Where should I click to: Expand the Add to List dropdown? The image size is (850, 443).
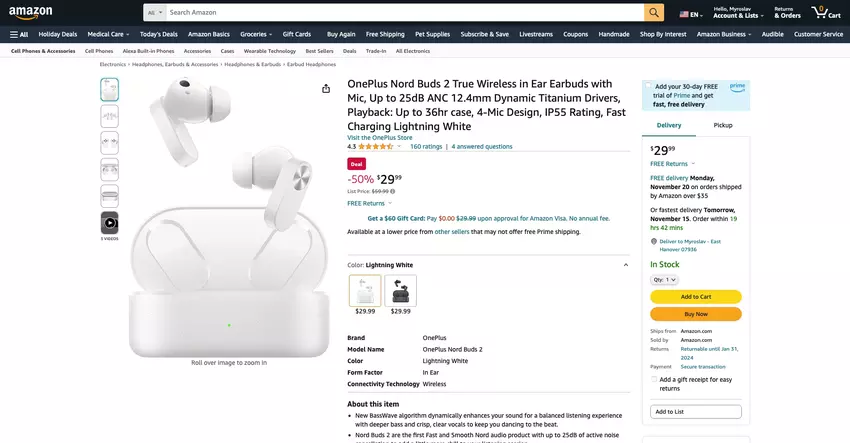696,412
